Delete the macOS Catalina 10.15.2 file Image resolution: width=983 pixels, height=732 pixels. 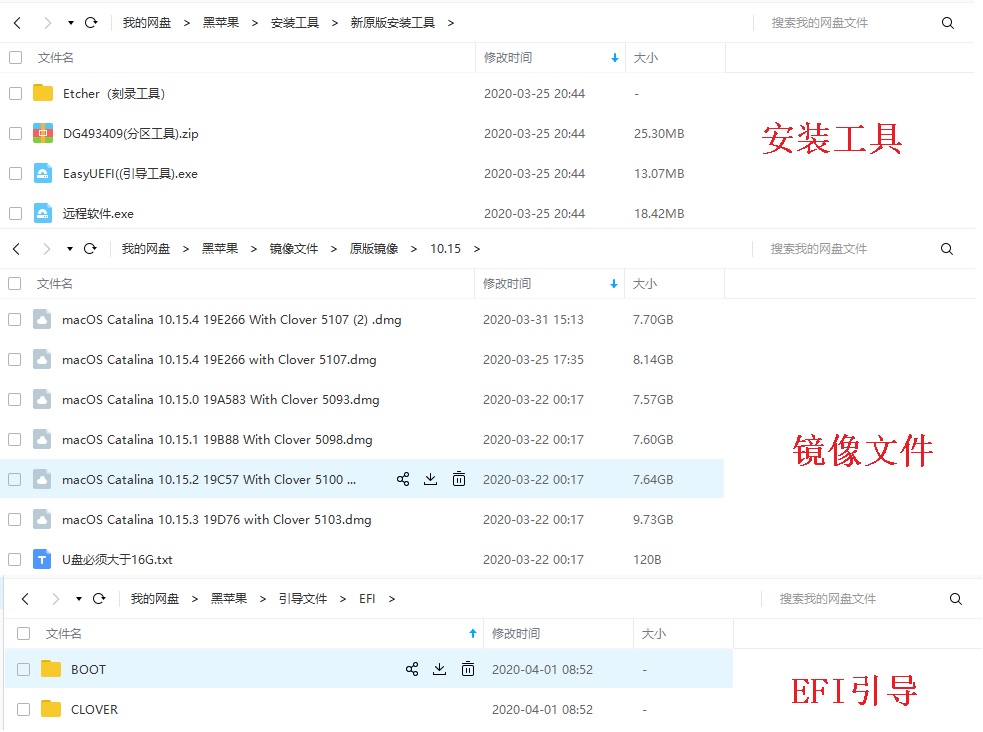click(x=459, y=480)
